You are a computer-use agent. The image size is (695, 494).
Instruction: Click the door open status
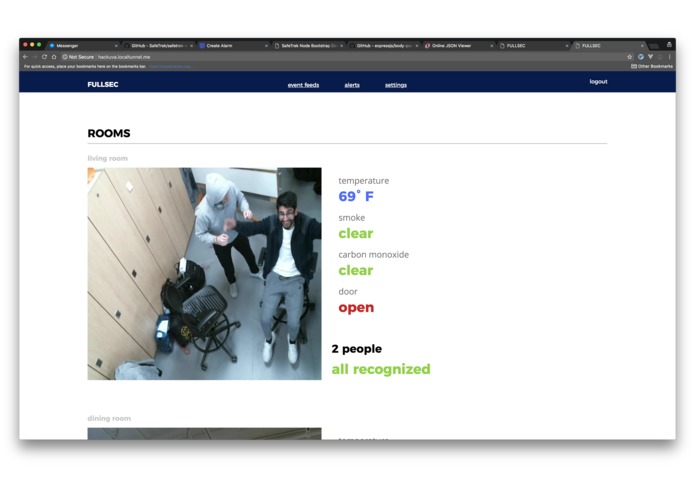click(x=356, y=307)
